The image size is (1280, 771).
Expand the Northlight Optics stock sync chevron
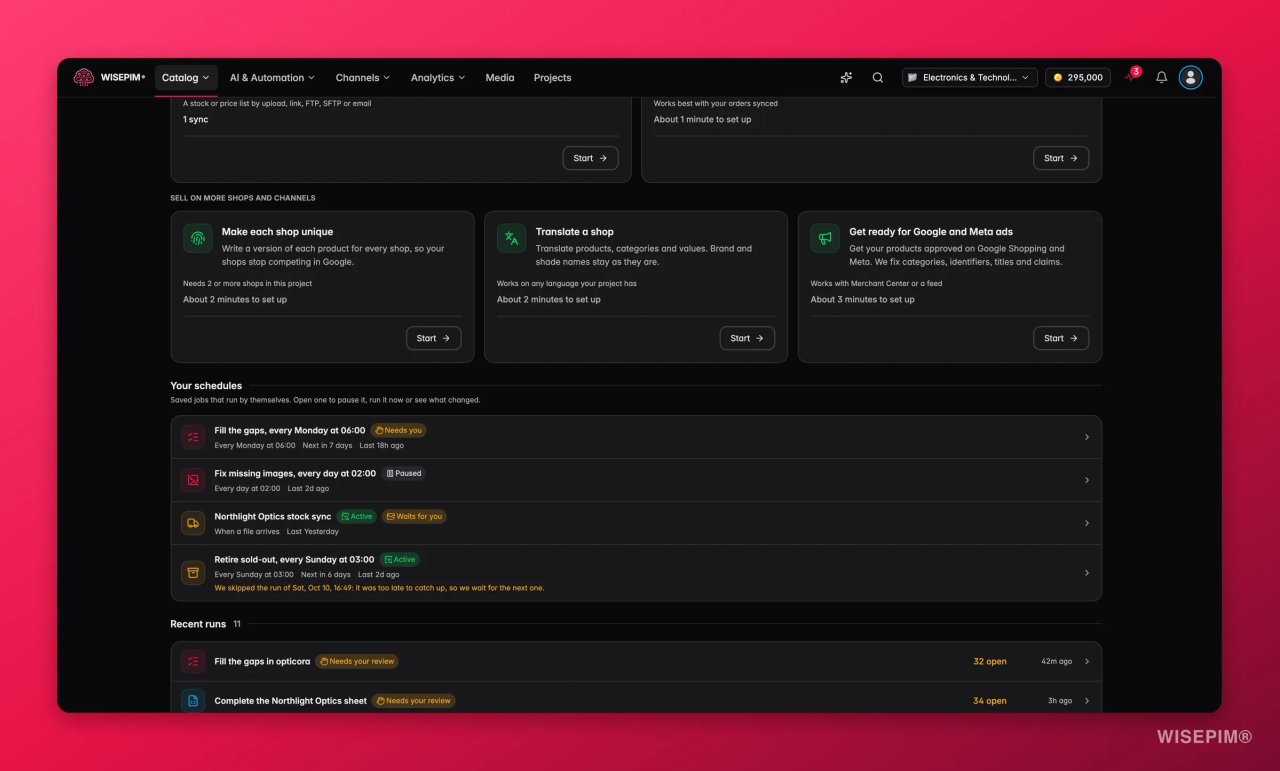pos(1087,523)
